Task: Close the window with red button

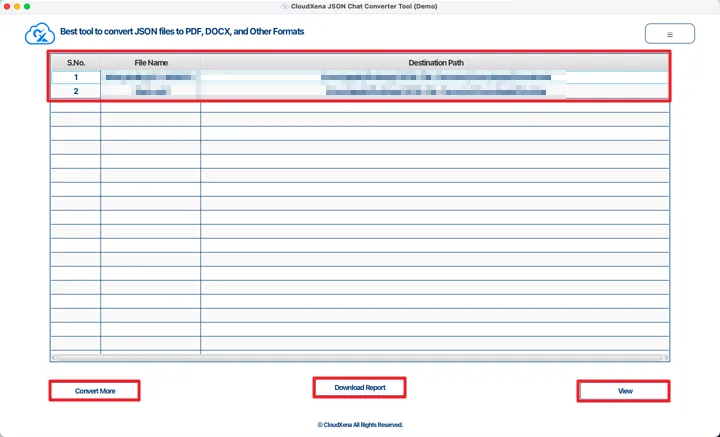Action: tap(6, 6)
